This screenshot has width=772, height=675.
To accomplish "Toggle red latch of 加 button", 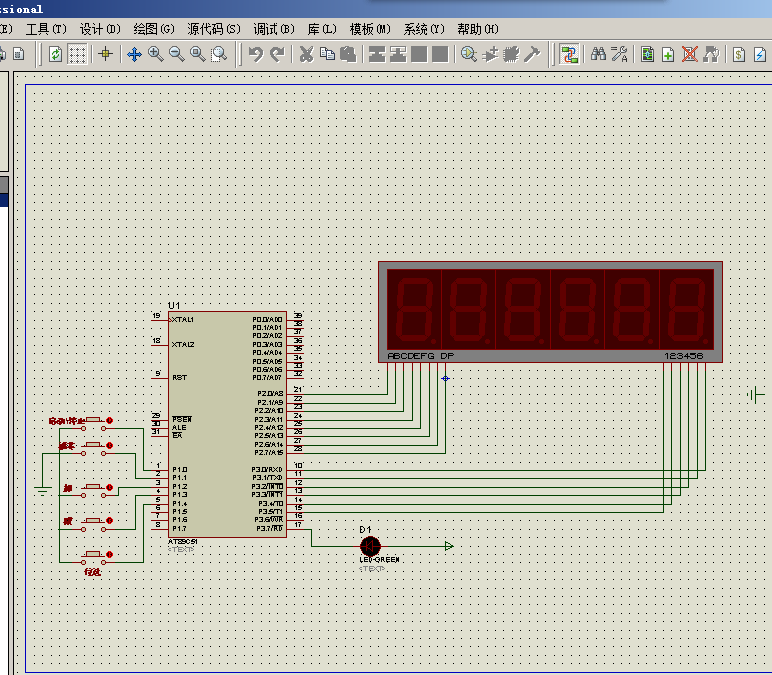I will click(x=109, y=487).
